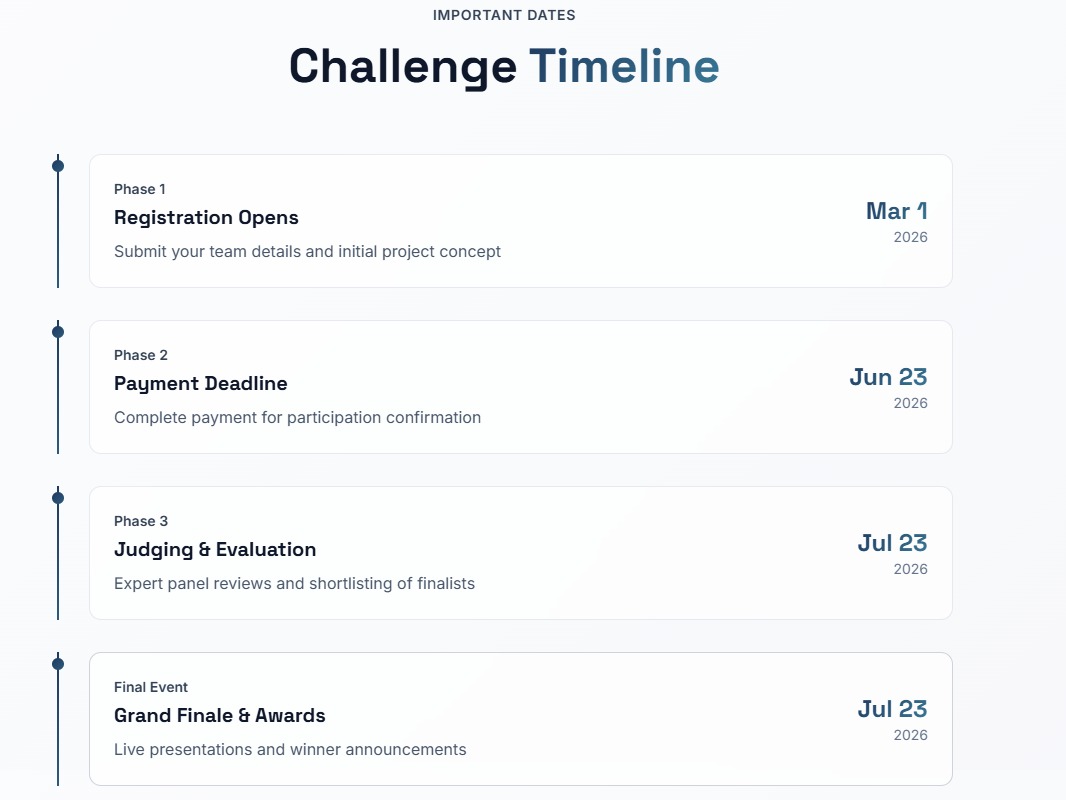Click the Final Event label

[151, 687]
